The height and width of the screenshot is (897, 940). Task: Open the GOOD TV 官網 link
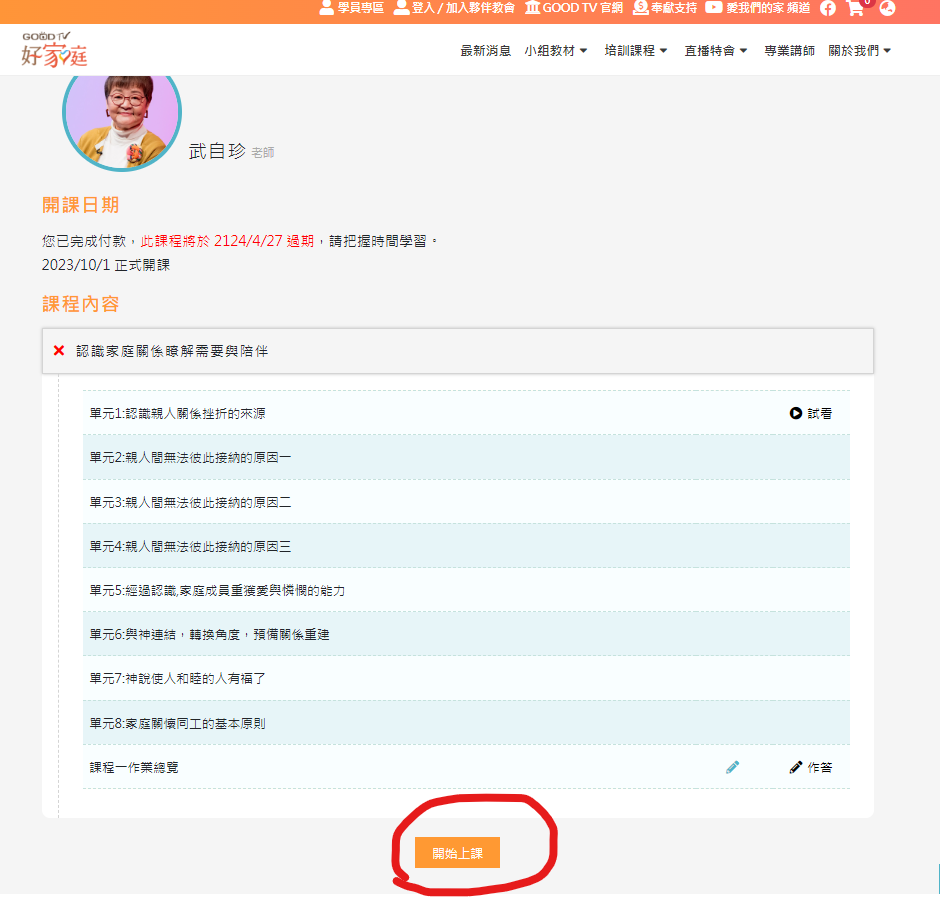point(574,8)
